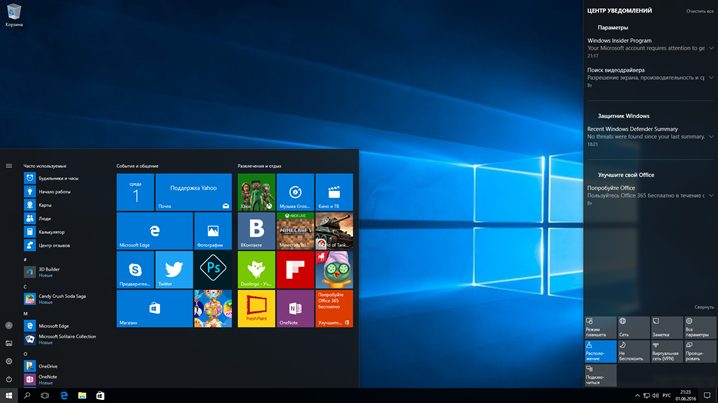Open the Minecraft tile
Viewport: 718px width, 403px height.
click(x=295, y=231)
